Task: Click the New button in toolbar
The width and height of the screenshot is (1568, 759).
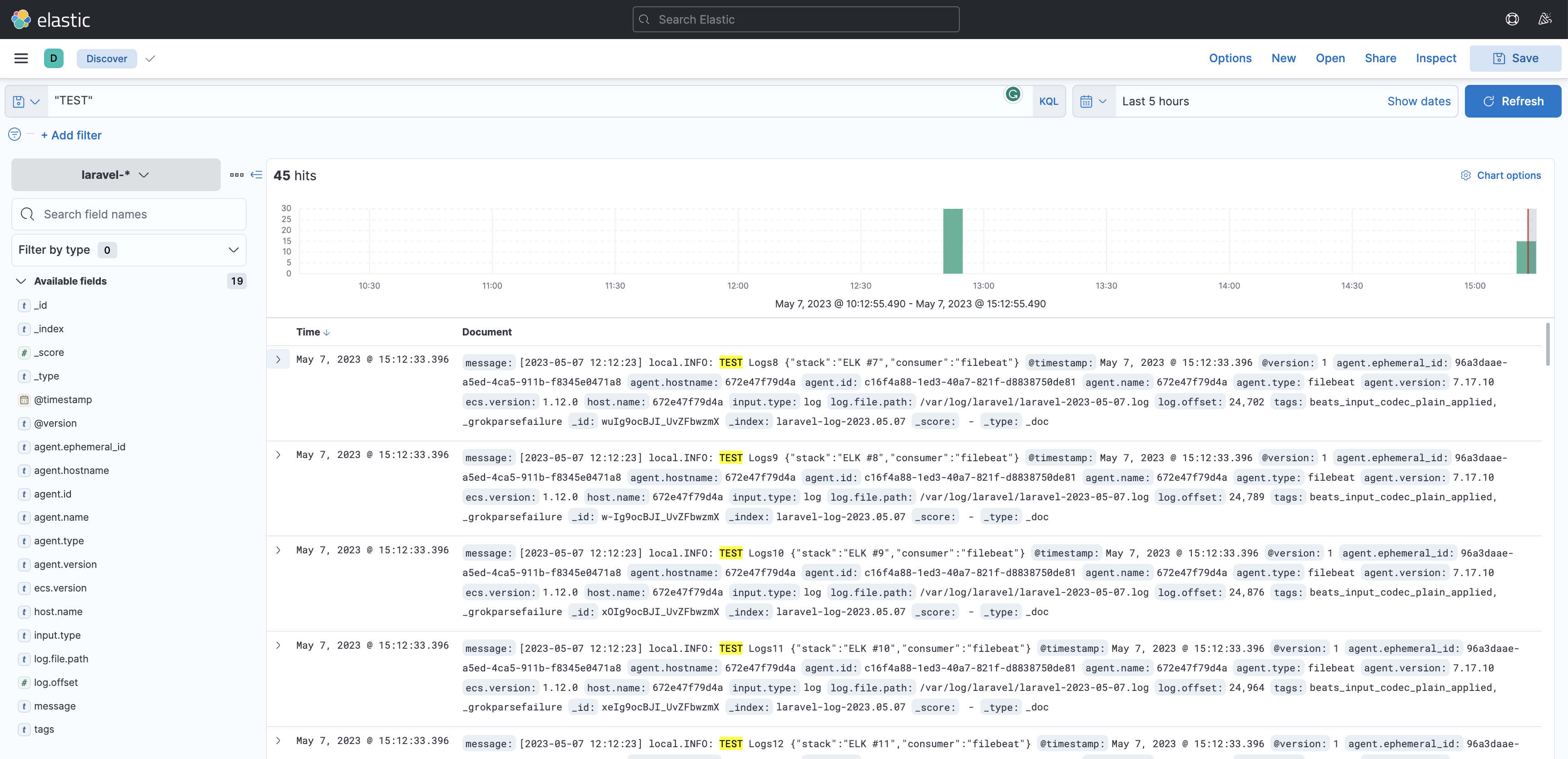Action: click(x=1283, y=58)
